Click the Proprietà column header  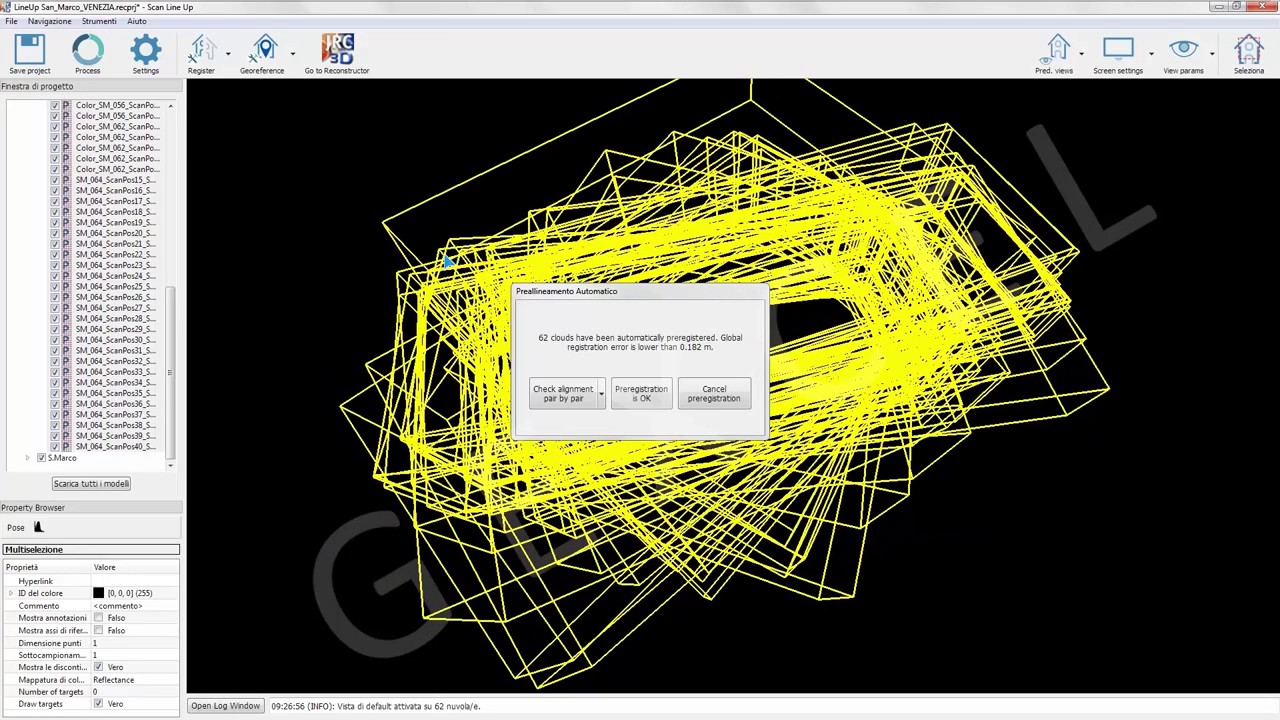click(x=46, y=567)
